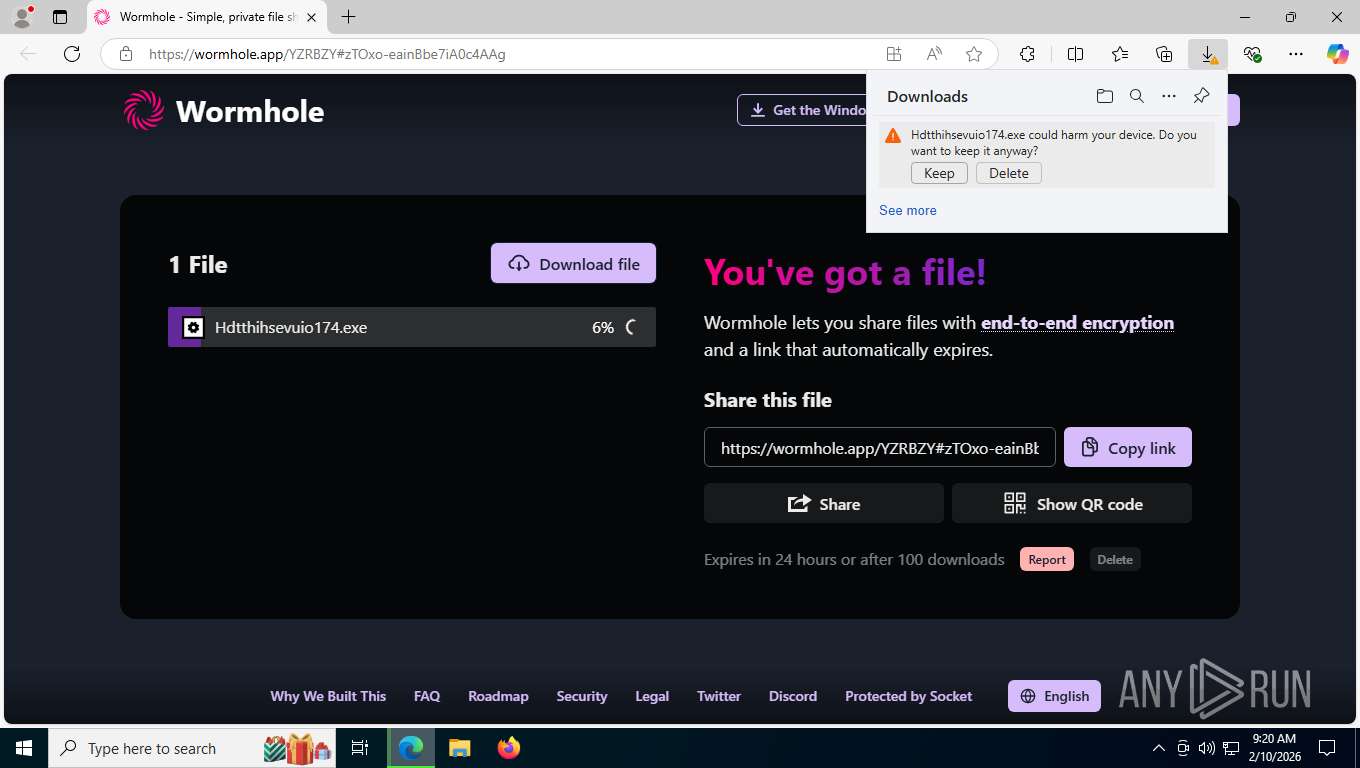
Task: Toggle the Downloads toolbar button
Action: tap(1208, 54)
